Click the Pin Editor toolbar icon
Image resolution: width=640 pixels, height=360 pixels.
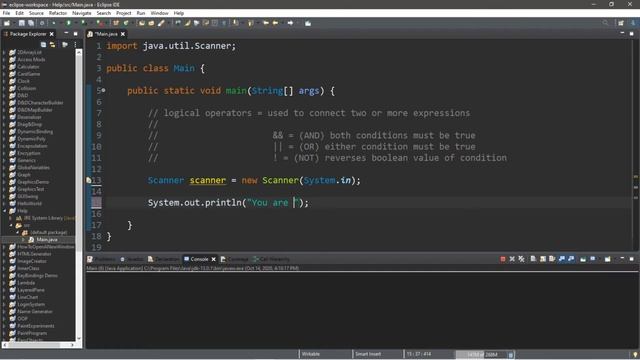[308, 23]
